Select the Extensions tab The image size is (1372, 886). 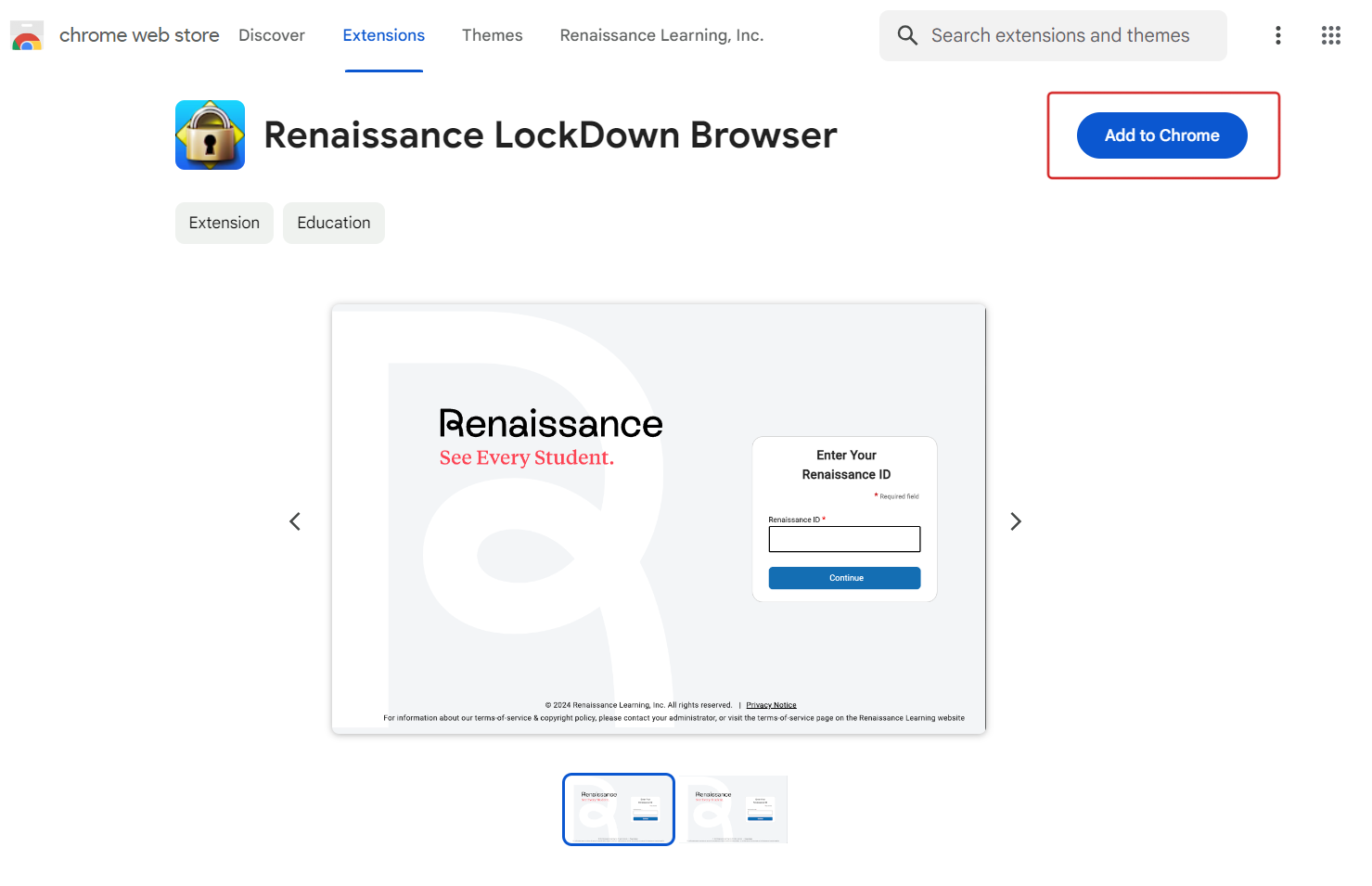pos(384,35)
